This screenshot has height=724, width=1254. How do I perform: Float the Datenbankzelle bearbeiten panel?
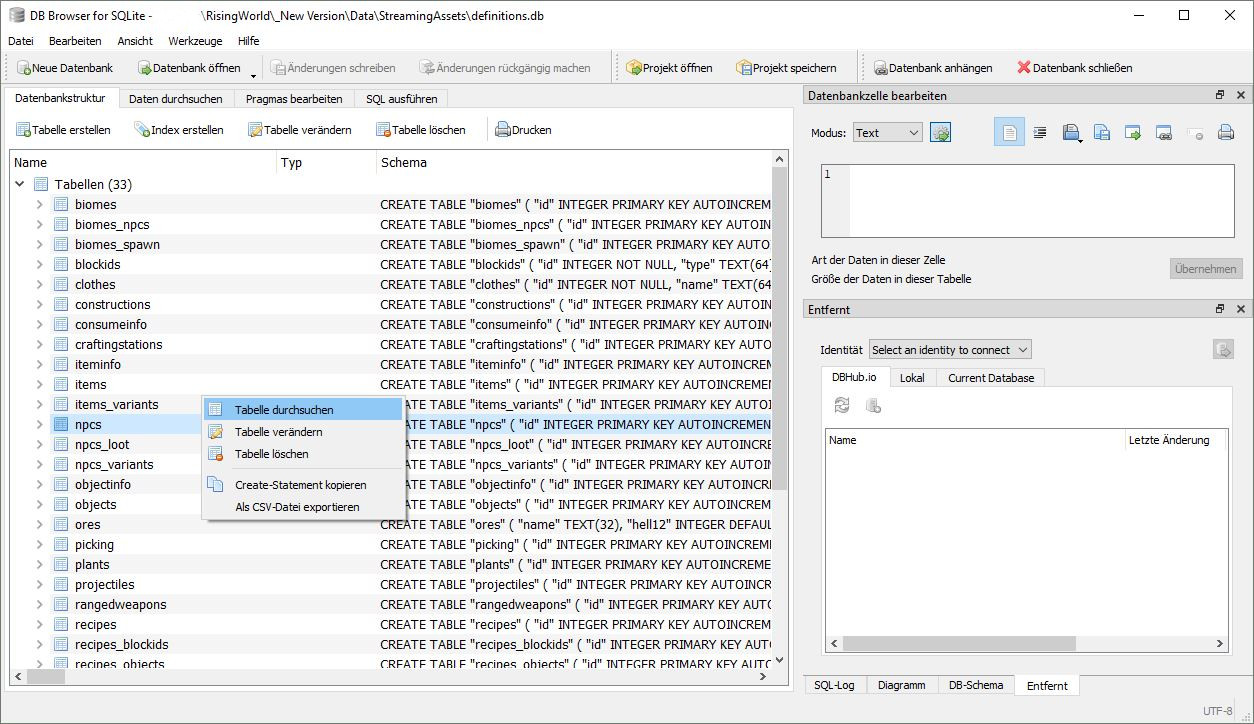click(1220, 95)
